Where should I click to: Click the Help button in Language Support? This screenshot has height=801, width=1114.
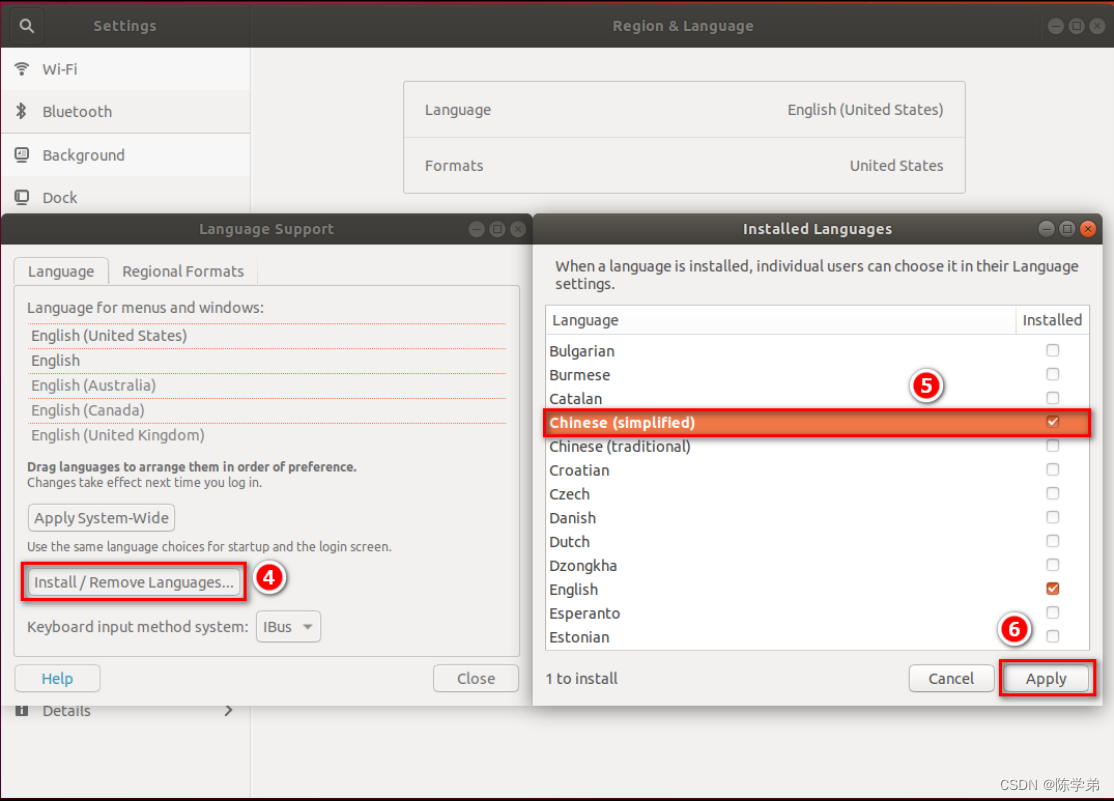57,679
